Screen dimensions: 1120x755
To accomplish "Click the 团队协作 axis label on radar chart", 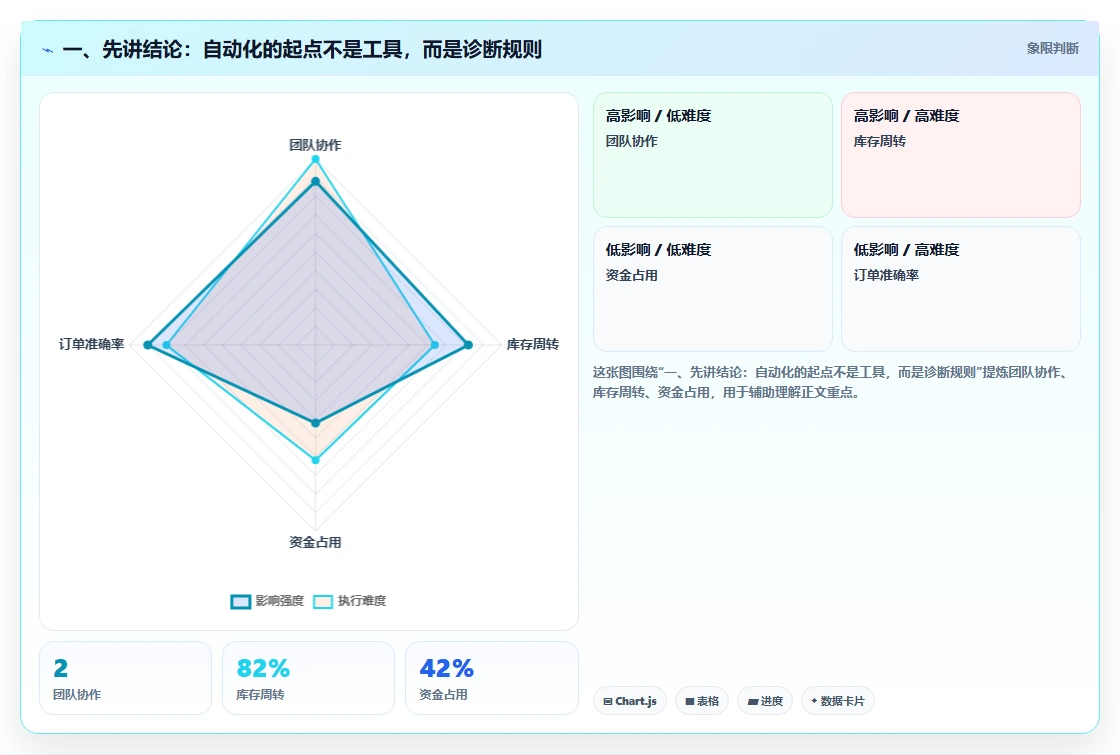I will point(315,145).
